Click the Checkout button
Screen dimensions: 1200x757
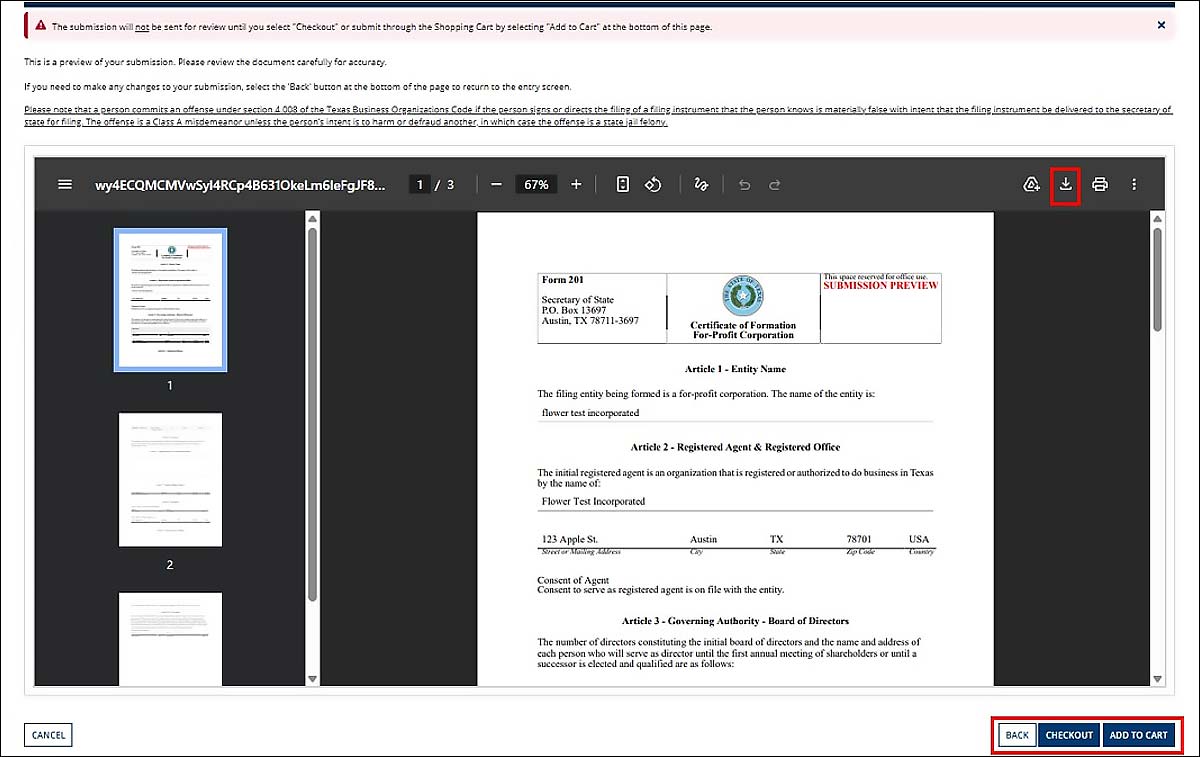coord(1069,735)
